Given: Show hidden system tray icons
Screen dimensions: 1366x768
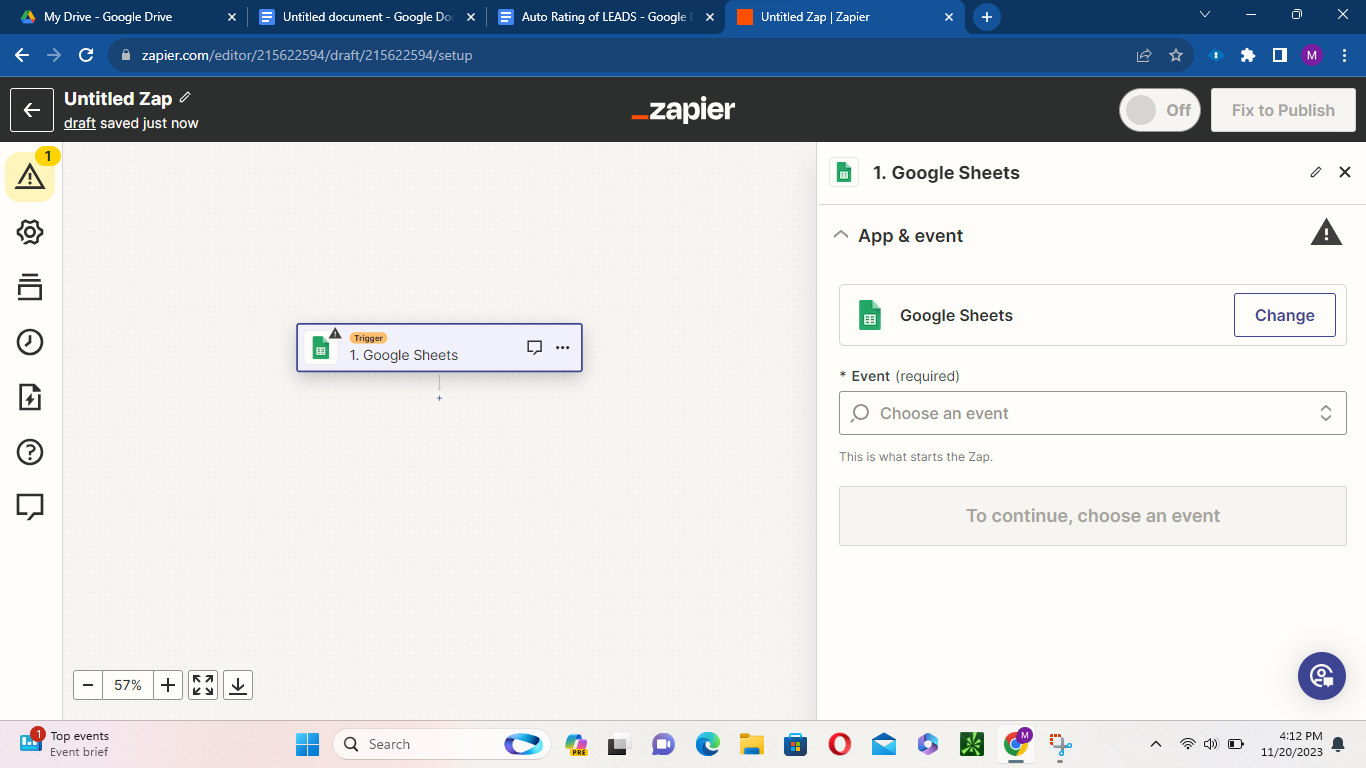Looking at the screenshot, I should (x=1156, y=744).
